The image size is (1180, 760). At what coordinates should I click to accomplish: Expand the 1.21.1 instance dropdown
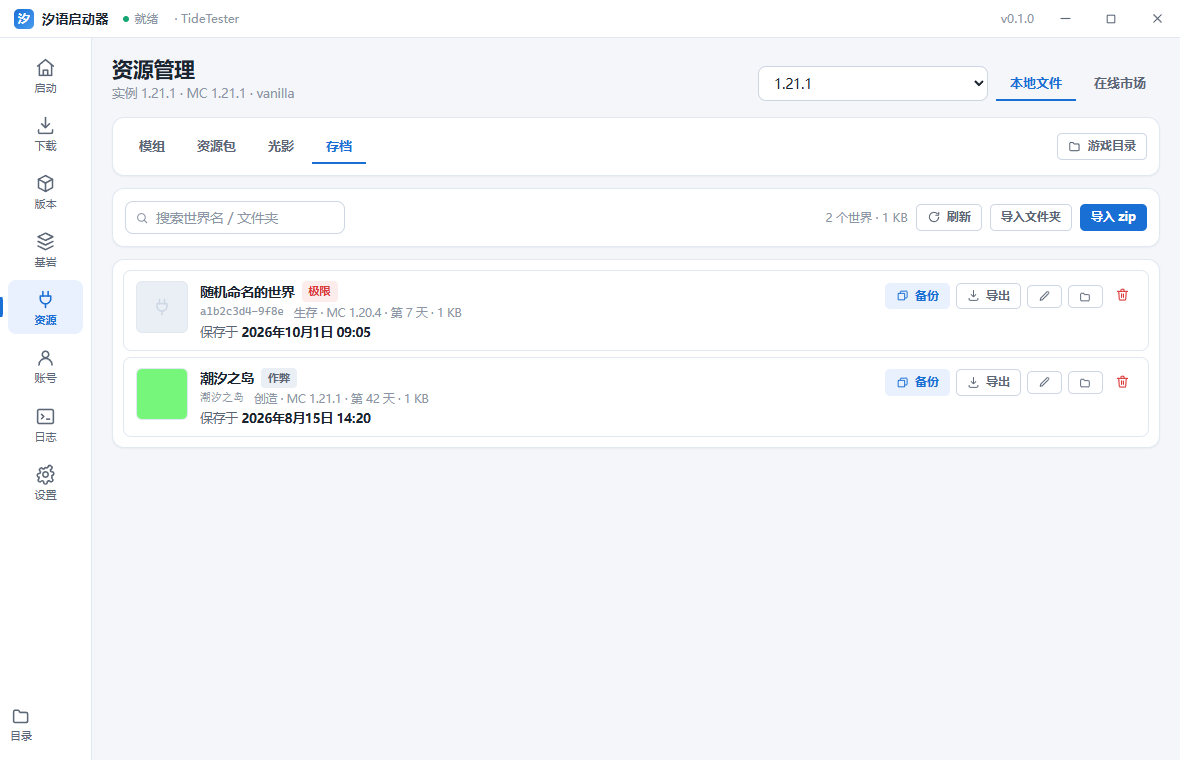[x=872, y=84]
